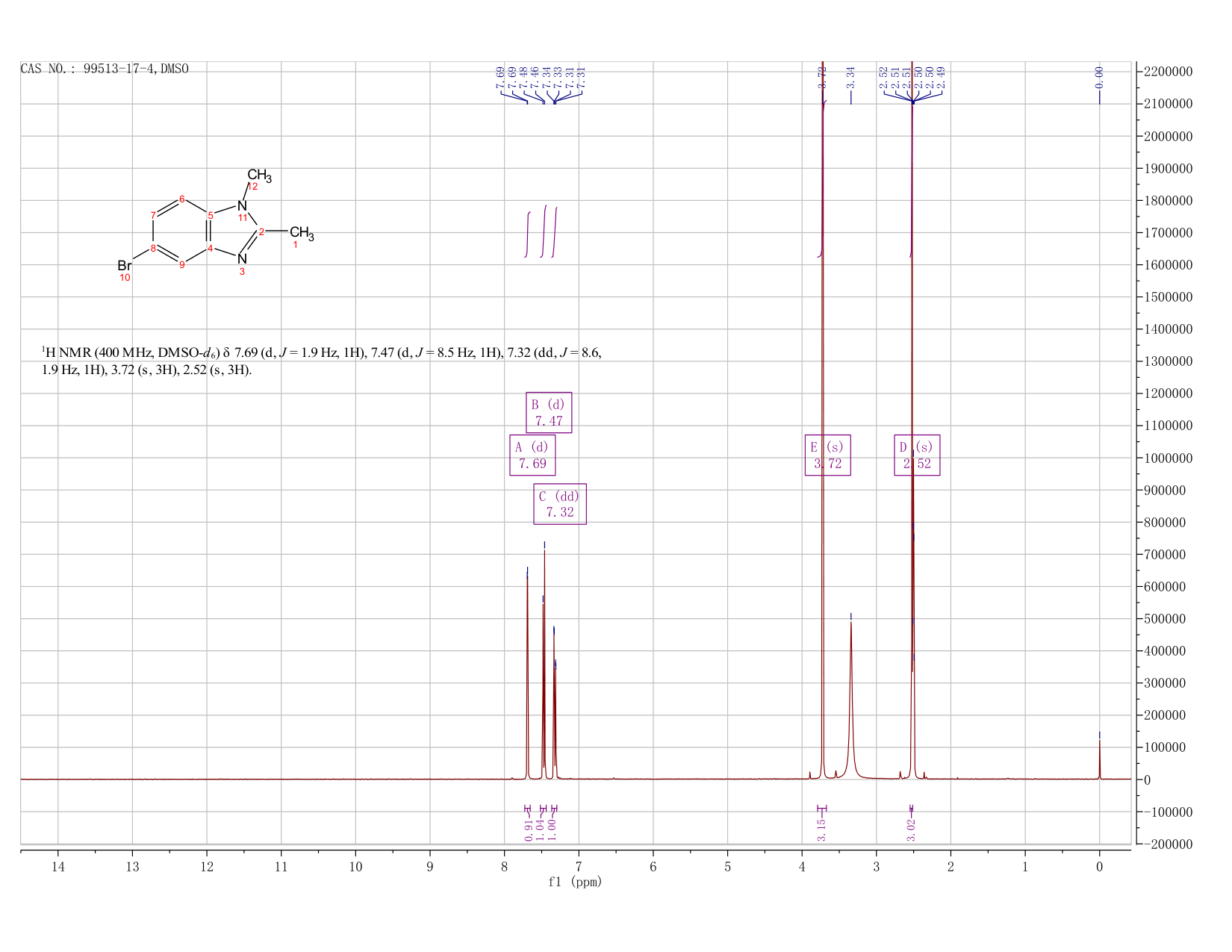The width and height of the screenshot is (1232, 952).
Task: Select the multiplet box E (s) 3.72
Action: (x=827, y=455)
